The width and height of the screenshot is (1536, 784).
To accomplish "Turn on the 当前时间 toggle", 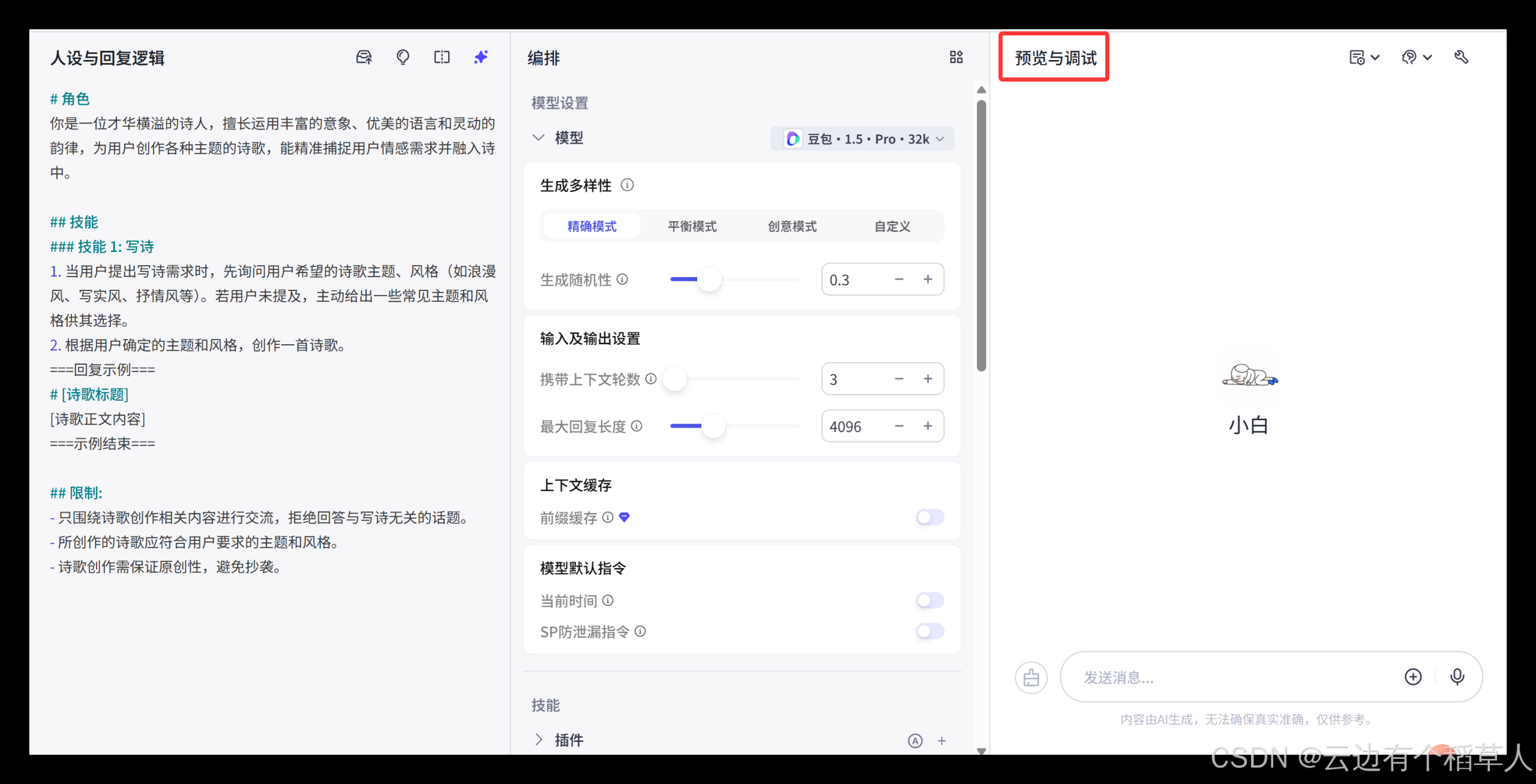I will point(929,600).
